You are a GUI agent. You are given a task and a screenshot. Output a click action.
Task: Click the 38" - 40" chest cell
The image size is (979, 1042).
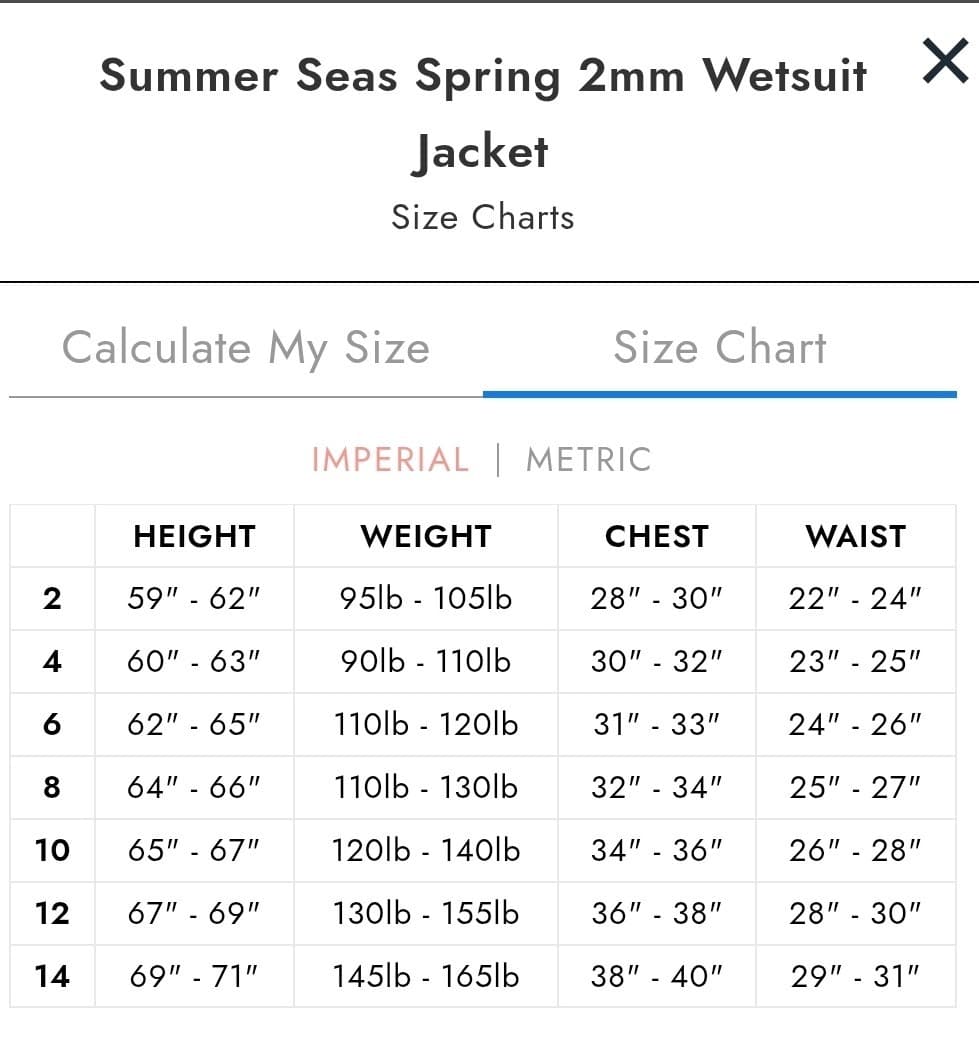tap(655, 976)
